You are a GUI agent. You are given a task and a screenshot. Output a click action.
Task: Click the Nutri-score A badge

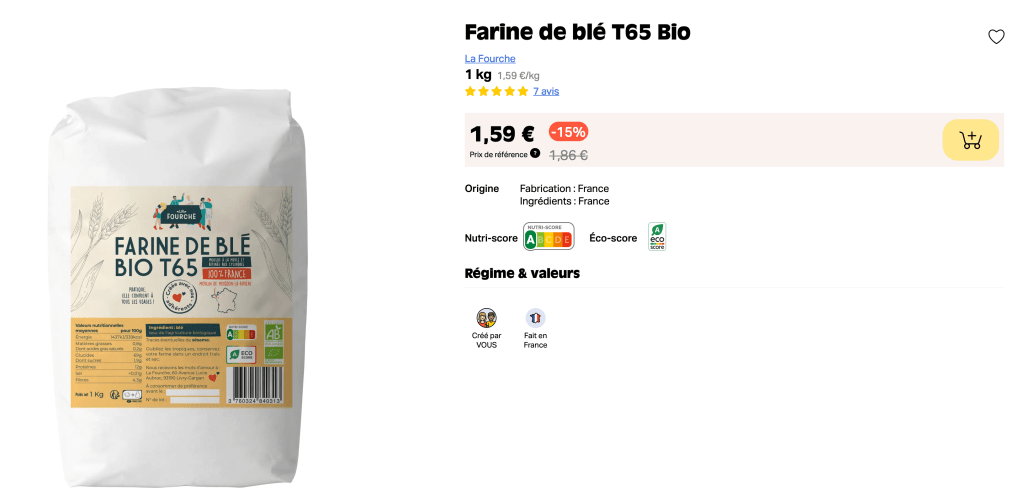(549, 236)
